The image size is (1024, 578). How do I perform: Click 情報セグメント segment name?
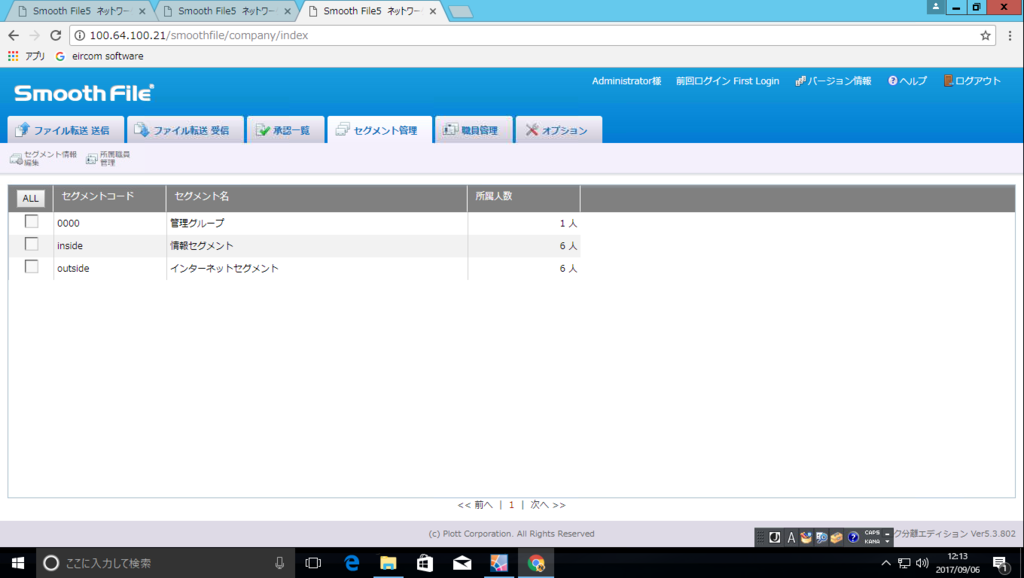pos(202,246)
